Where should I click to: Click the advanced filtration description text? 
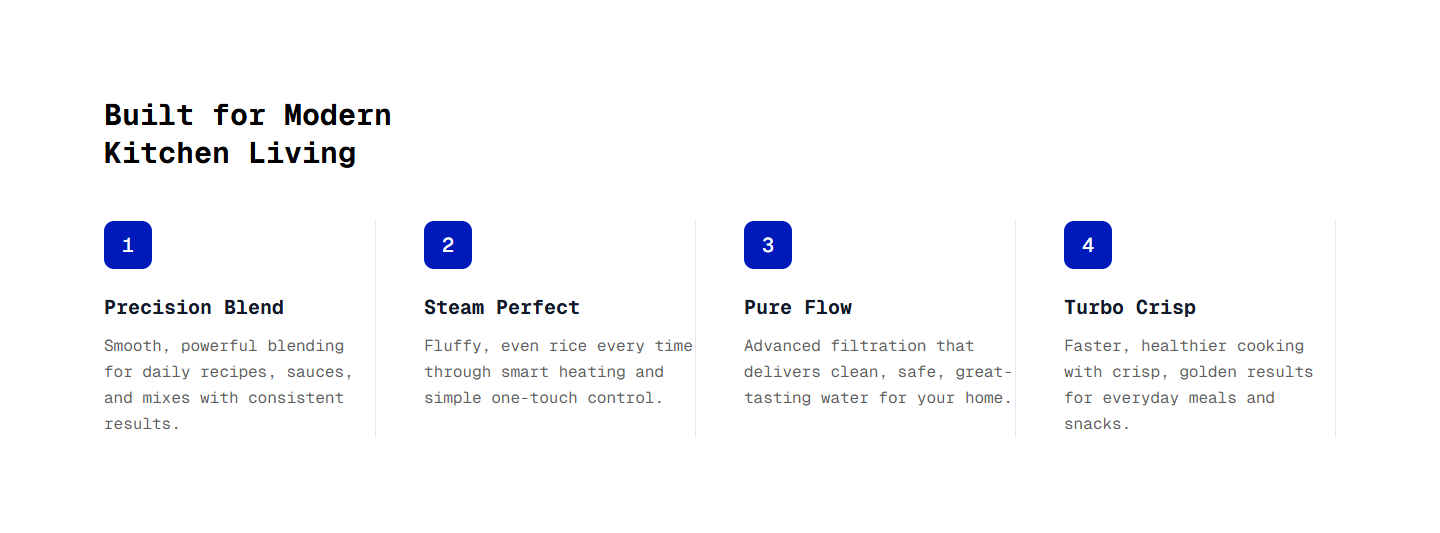click(x=878, y=372)
